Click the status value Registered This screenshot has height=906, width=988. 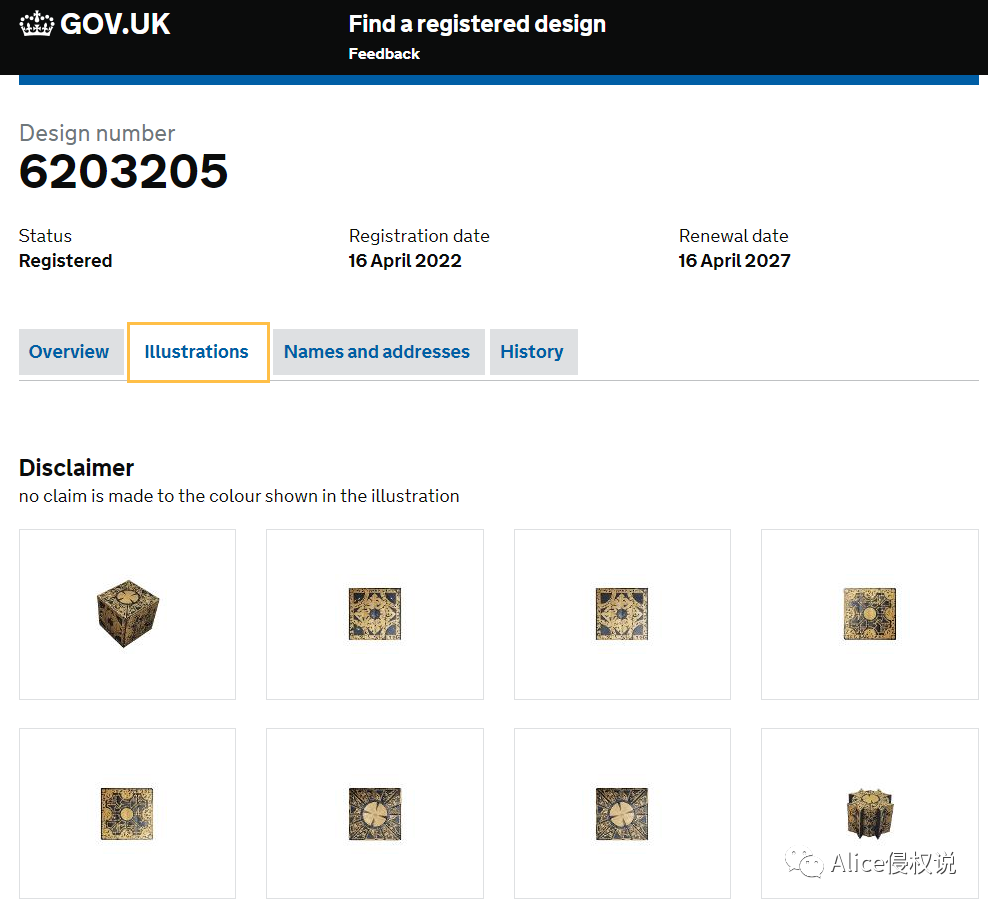click(x=66, y=261)
